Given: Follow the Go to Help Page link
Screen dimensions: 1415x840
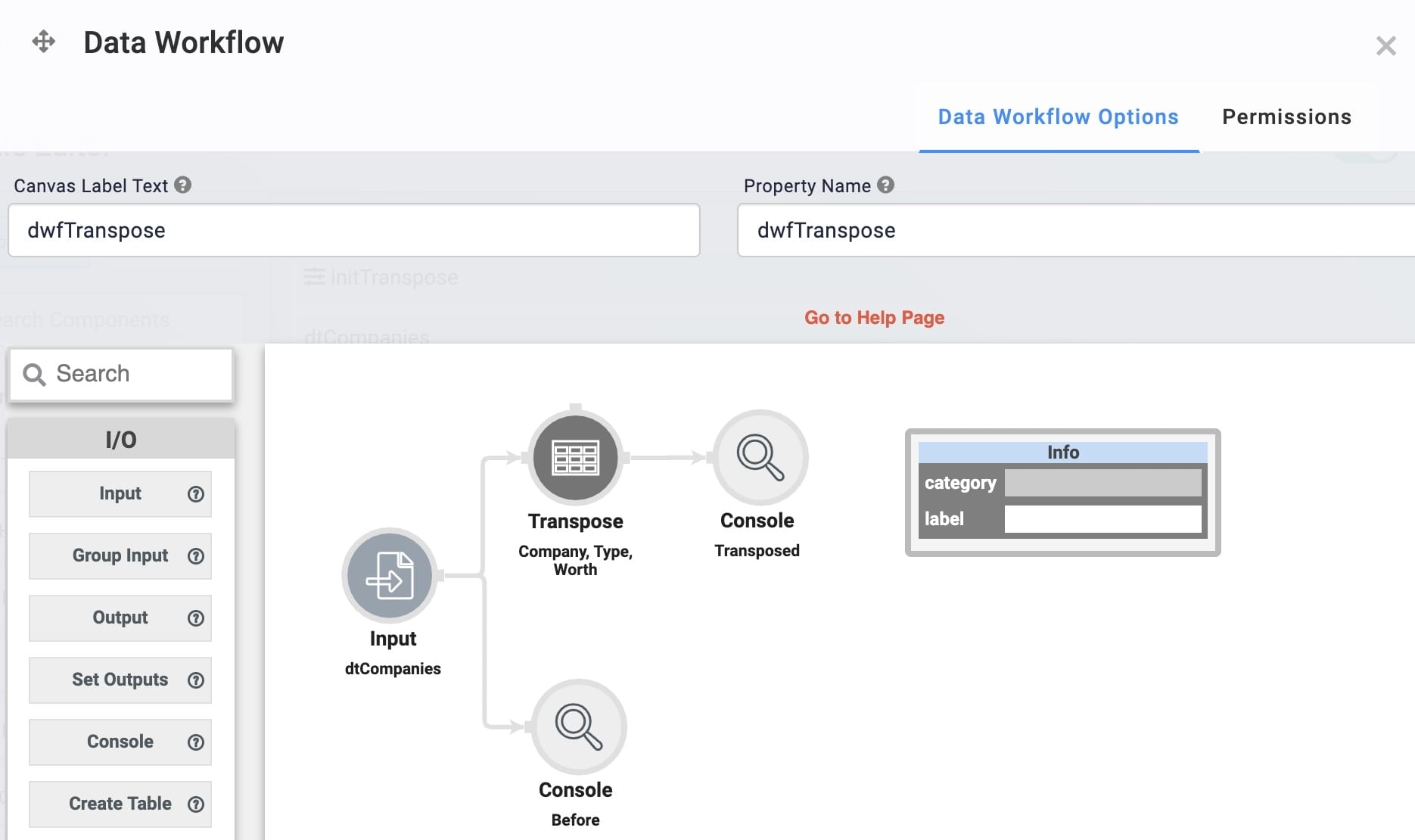Looking at the screenshot, I should [874, 318].
